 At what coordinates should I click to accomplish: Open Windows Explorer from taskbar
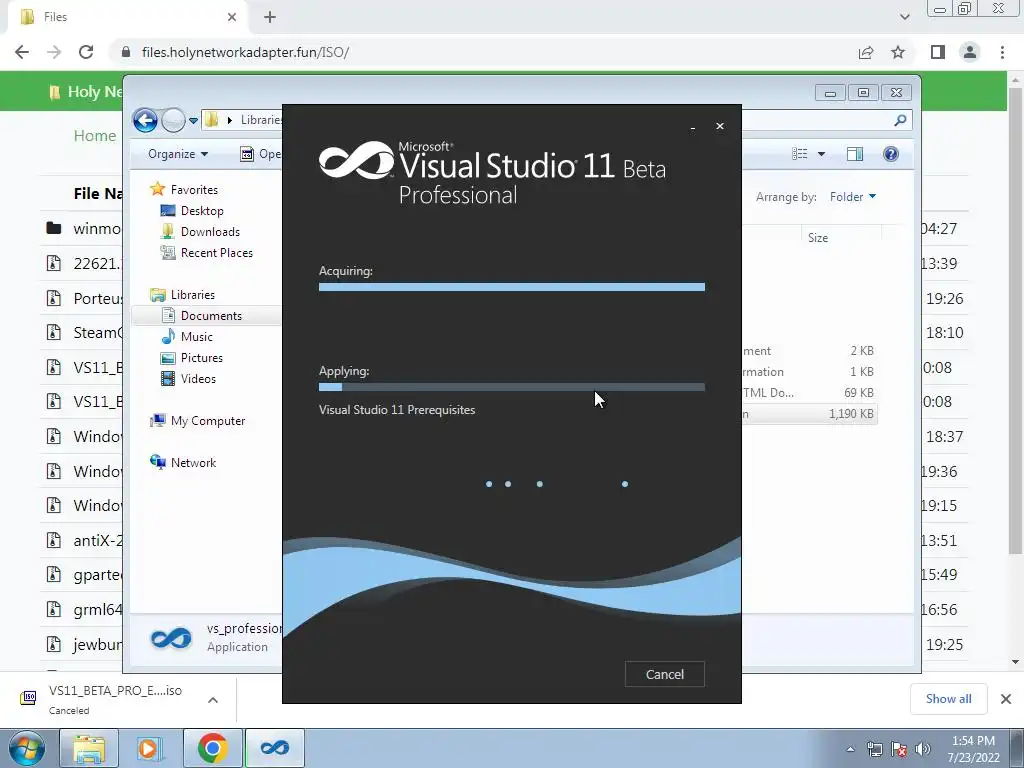tap(89, 748)
